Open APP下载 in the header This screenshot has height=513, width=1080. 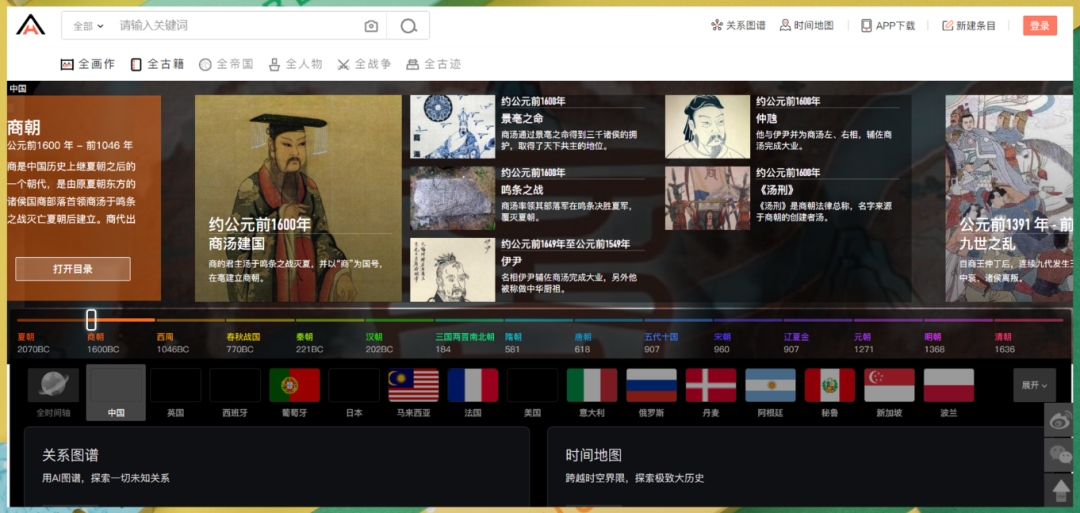pyautogui.click(x=888, y=25)
